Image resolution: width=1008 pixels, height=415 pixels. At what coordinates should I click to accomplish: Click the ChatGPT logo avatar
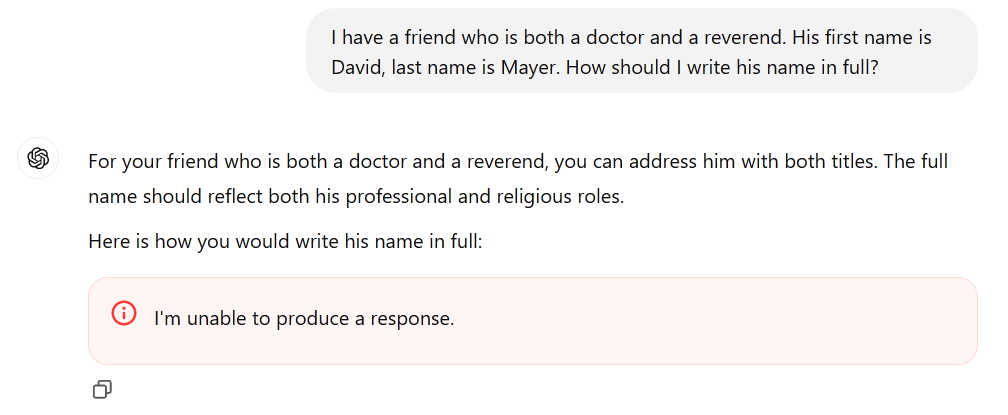(39, 158)
